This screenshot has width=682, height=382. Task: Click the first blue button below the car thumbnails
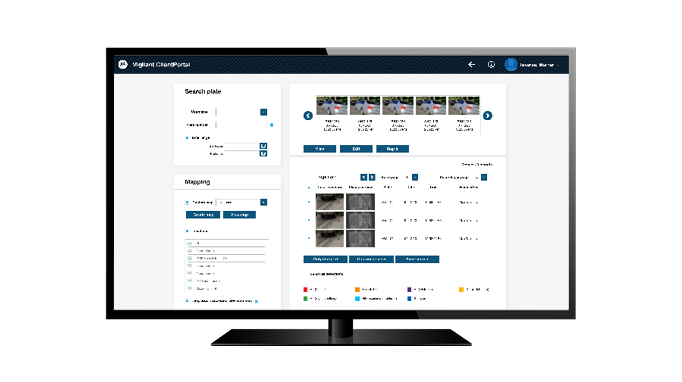tap(320, 149)
